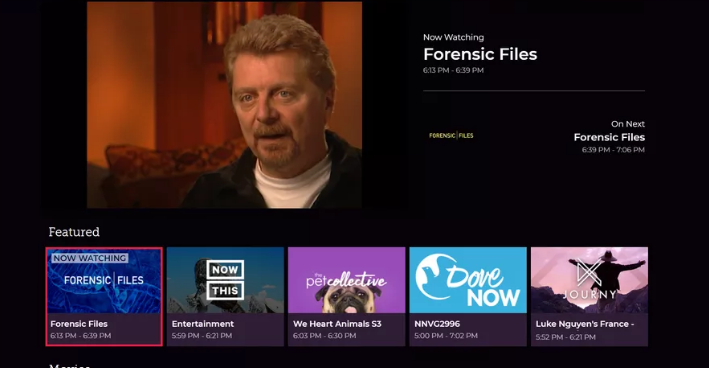Select the On Next Forensic Files entry

point(609,137)
